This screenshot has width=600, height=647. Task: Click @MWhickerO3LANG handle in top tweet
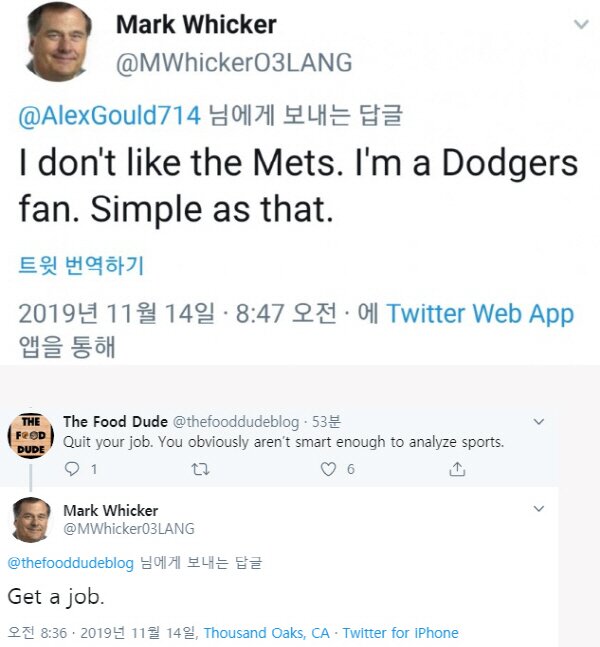(x=234, y=62)
